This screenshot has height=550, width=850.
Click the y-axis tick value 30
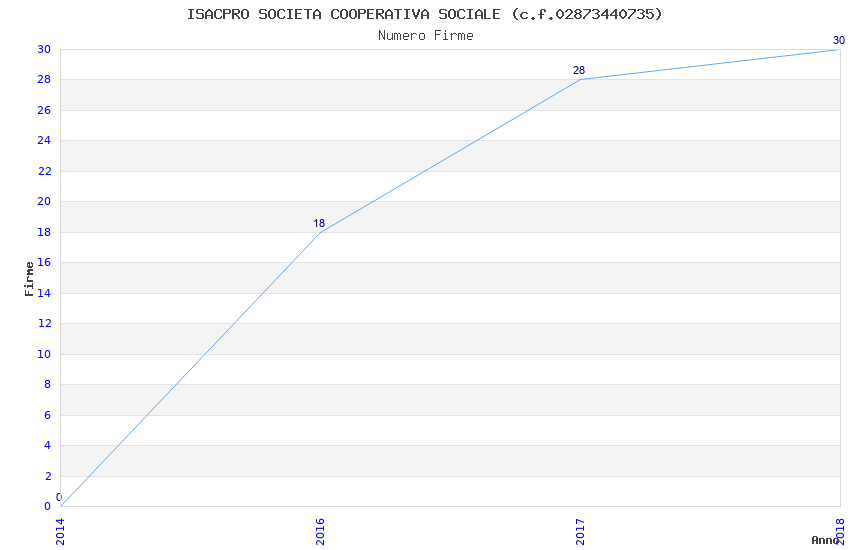[44, 49]
